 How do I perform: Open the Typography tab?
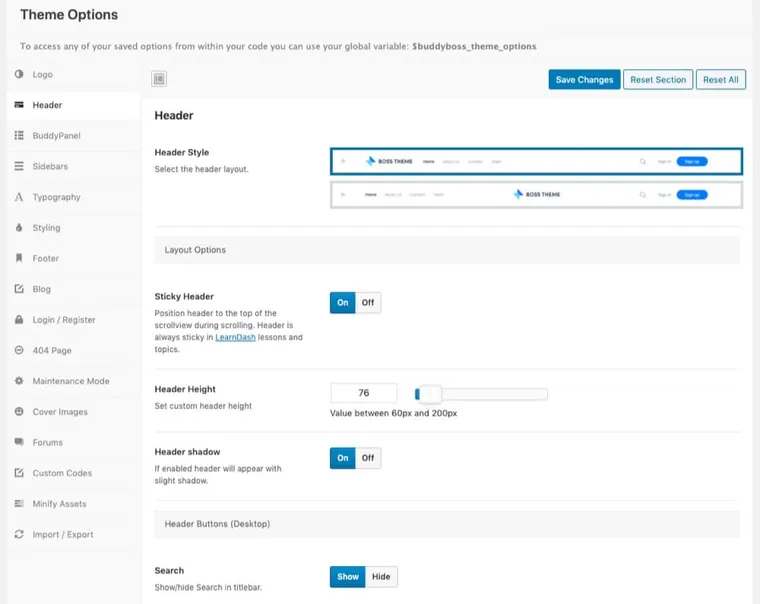click(74, 197)
